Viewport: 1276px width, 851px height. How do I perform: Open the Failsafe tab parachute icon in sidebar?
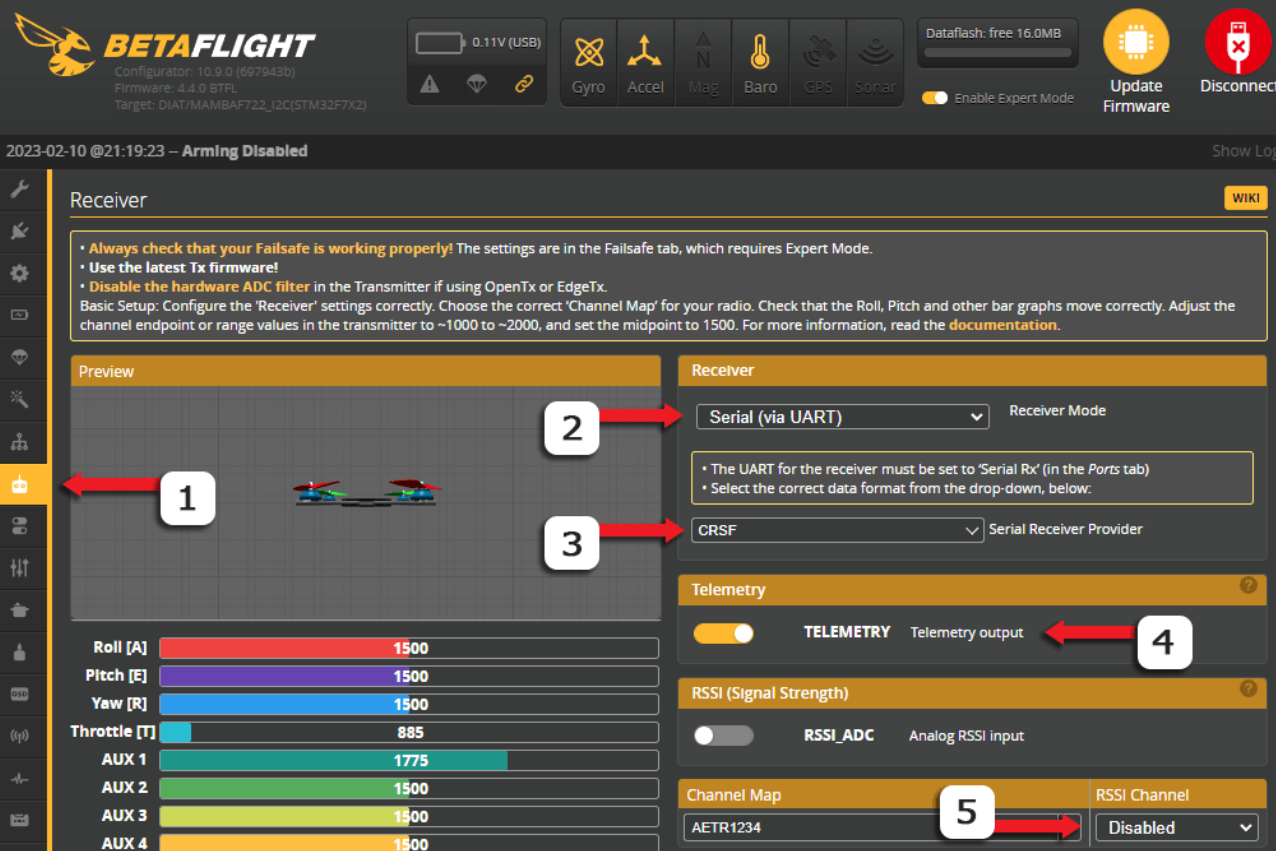click(20, 357)
